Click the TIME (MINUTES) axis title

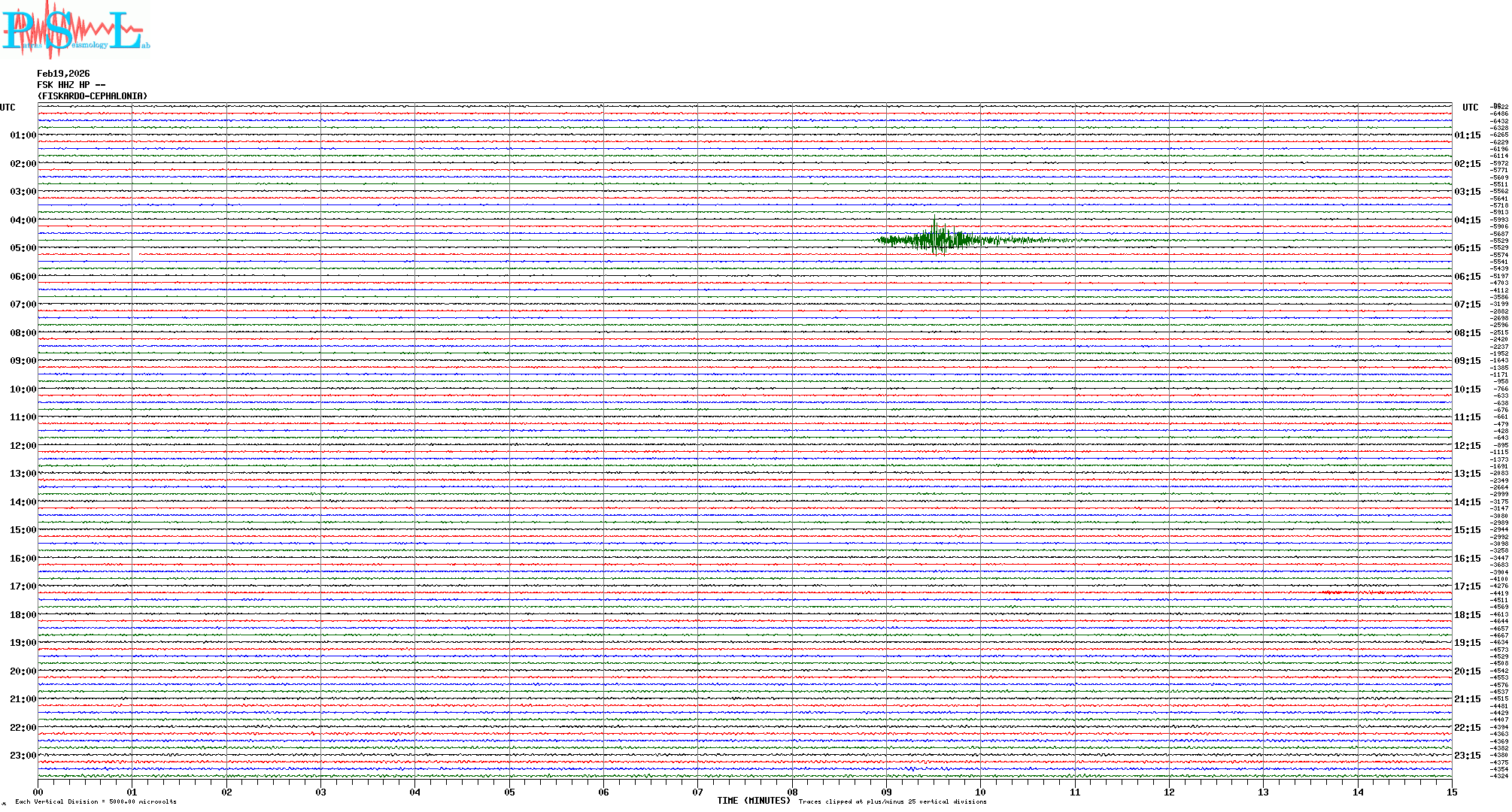pyautogui.click(x=753, y=801)
